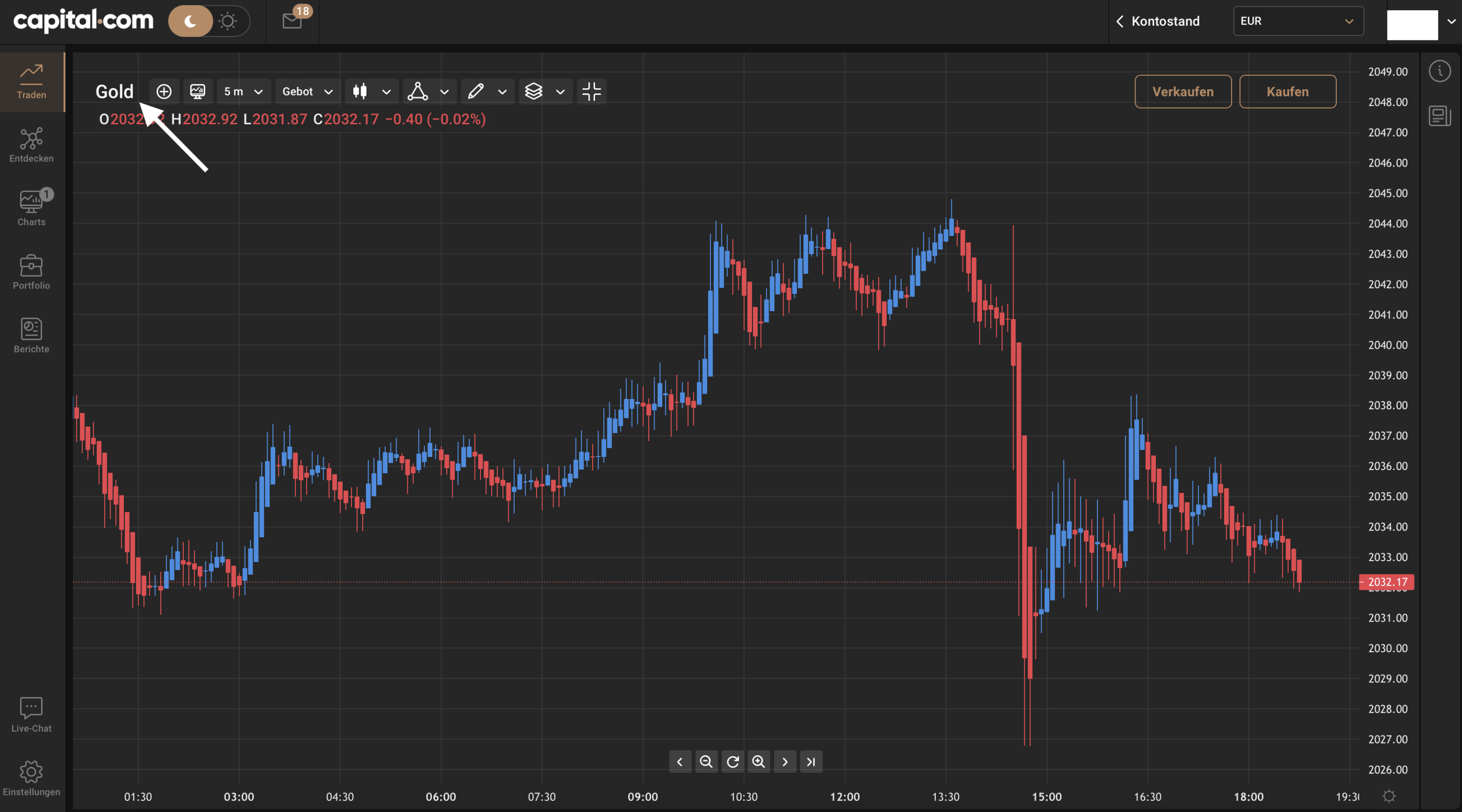
Task: Click the closing value C2032.17
Action: (x=346, y=119)
